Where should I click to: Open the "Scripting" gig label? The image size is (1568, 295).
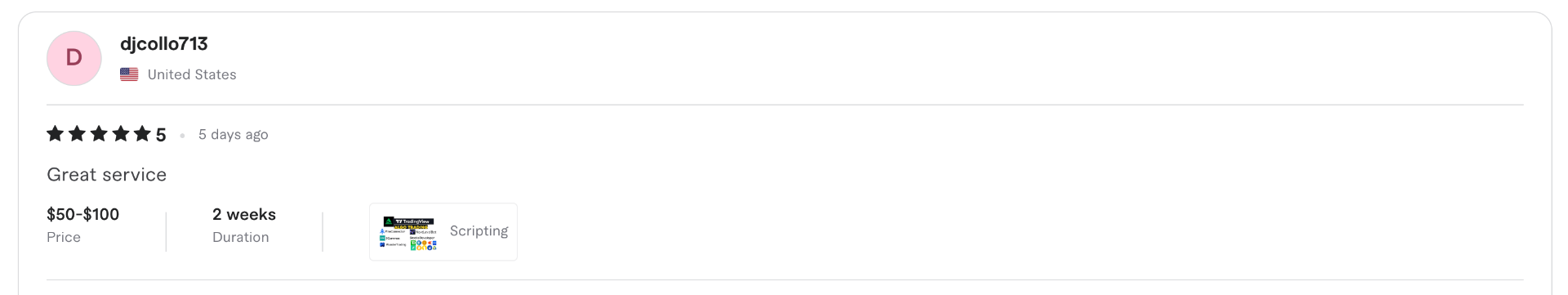479,231
